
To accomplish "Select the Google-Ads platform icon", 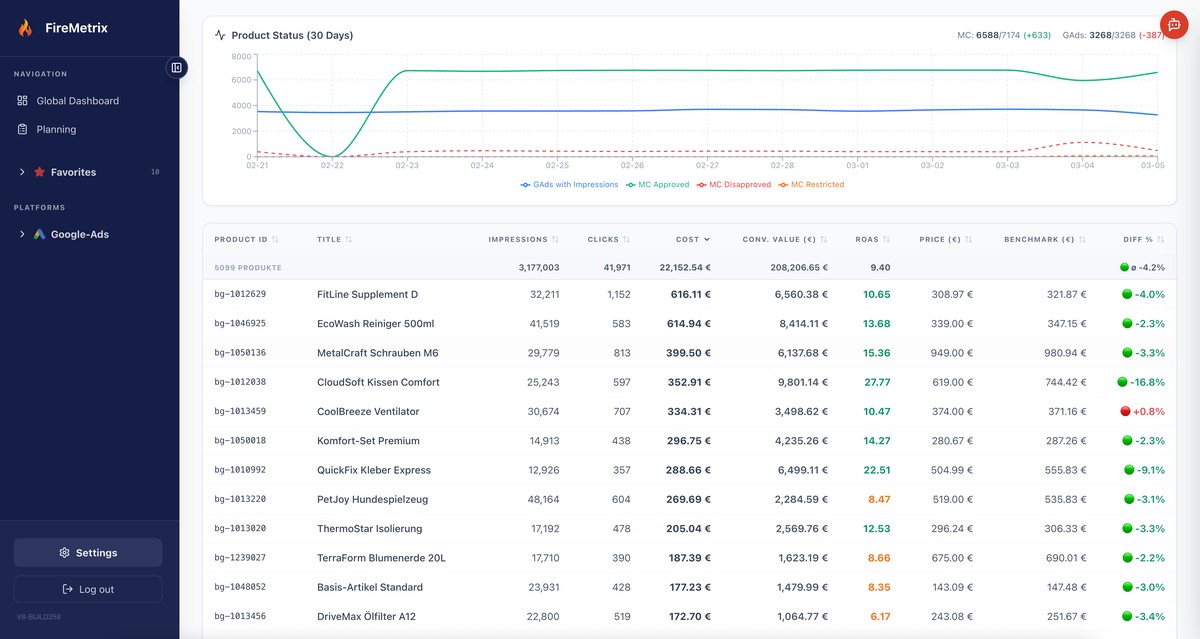I will [x=38, y=234].
